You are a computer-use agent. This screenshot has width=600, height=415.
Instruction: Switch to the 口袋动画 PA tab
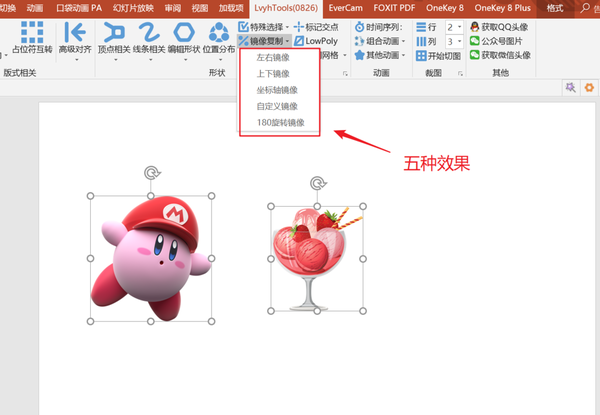click(x=79, y=8)
